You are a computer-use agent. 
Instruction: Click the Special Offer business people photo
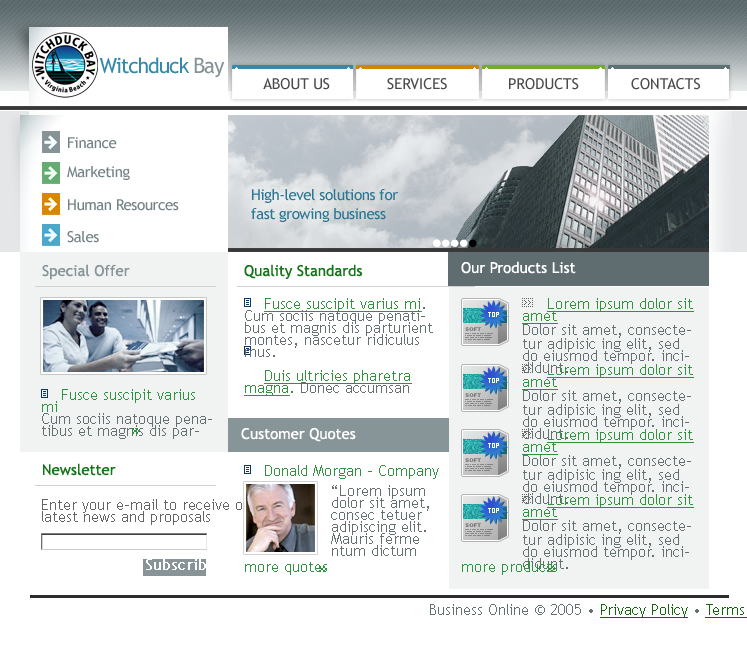(x=123, y=336)
